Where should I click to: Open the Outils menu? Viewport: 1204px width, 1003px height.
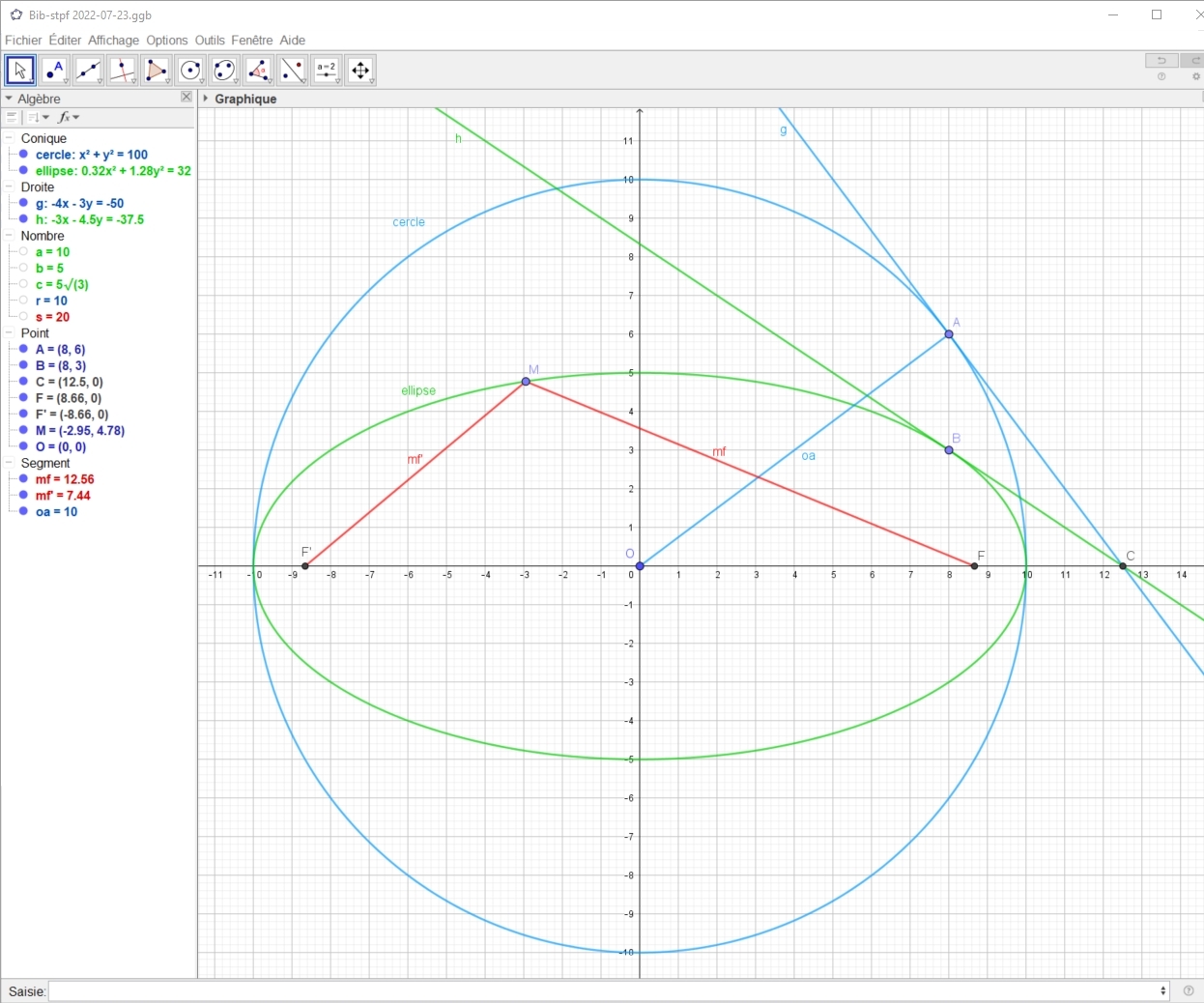(x=209, y=40)
